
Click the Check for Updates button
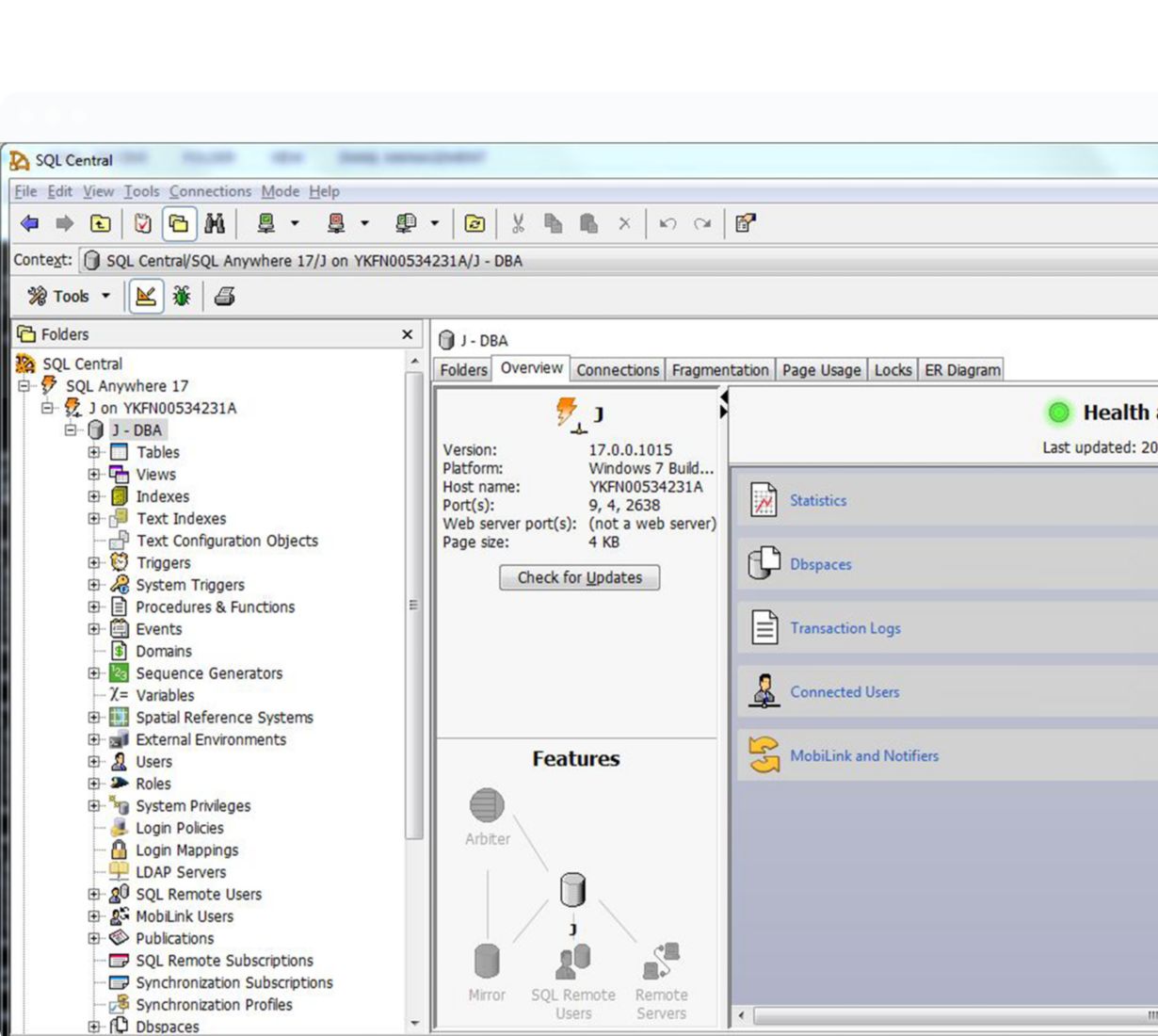(x=579, y=577)
